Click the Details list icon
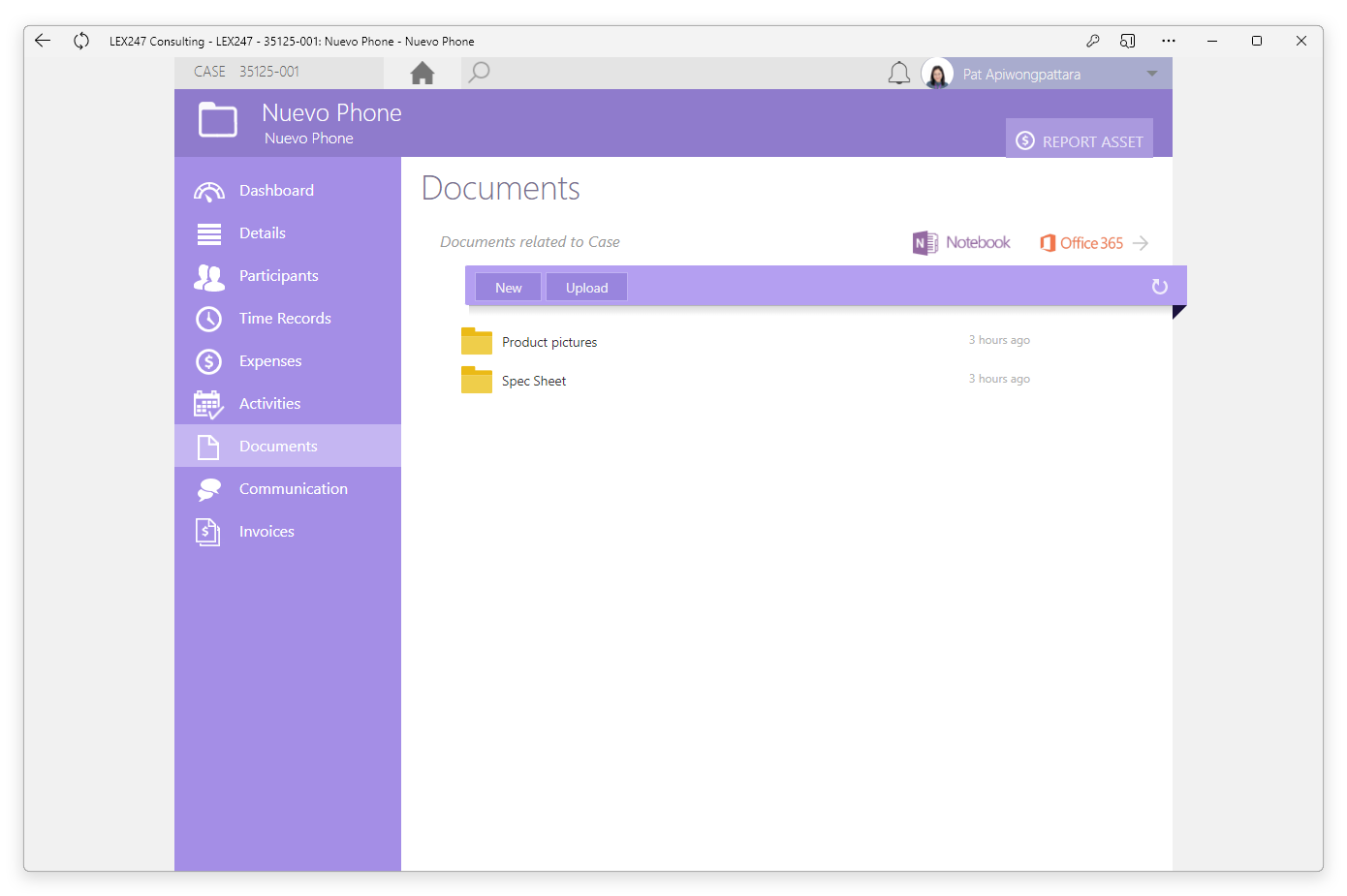 point(209,233)
